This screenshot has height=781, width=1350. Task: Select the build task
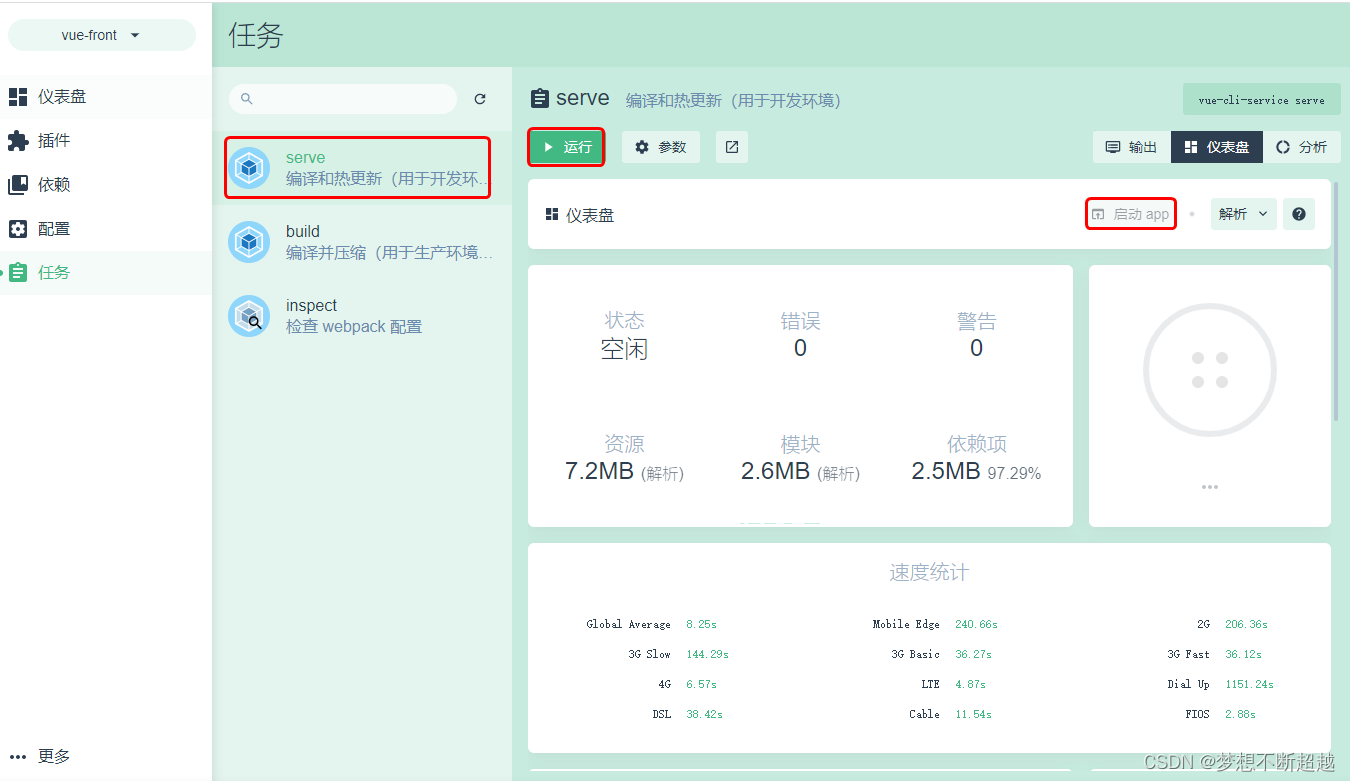362,242
